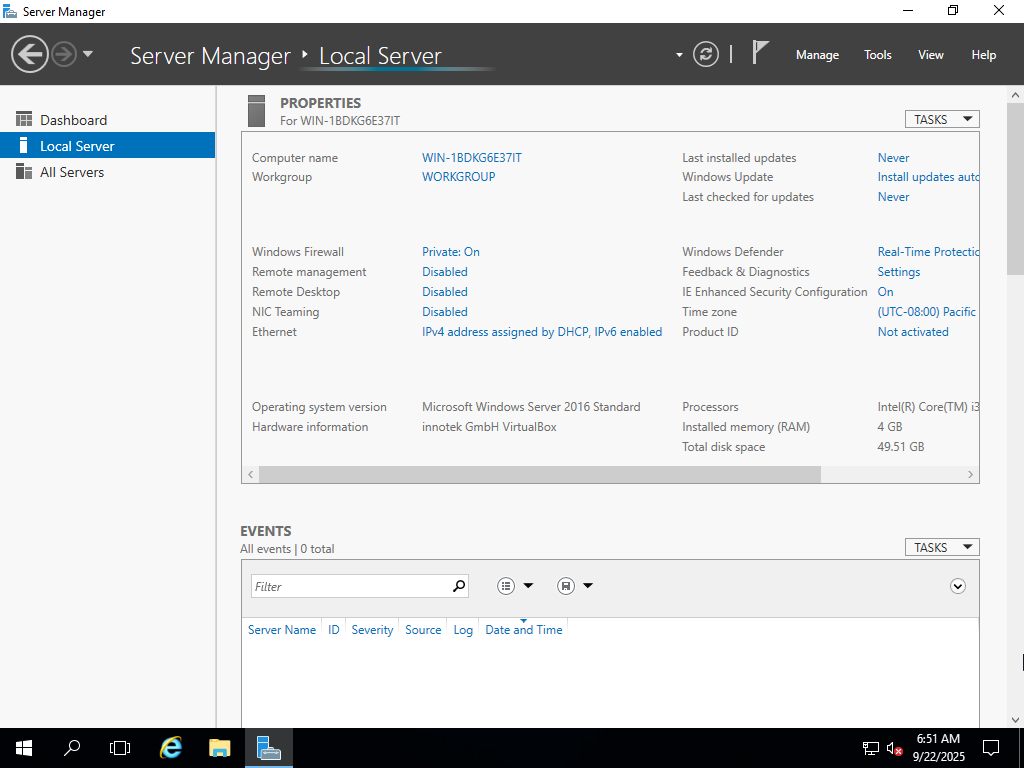Click the muted volume tray icon
Screen dimensions: 1024x768
(x=895, y=748)
